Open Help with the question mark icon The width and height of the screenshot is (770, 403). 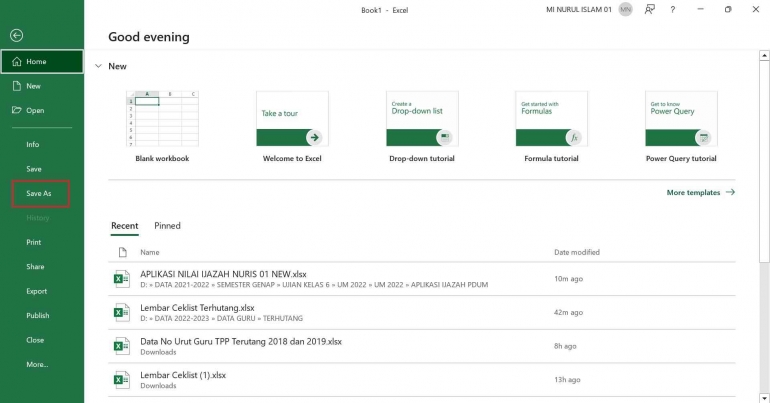click(673, 9)
